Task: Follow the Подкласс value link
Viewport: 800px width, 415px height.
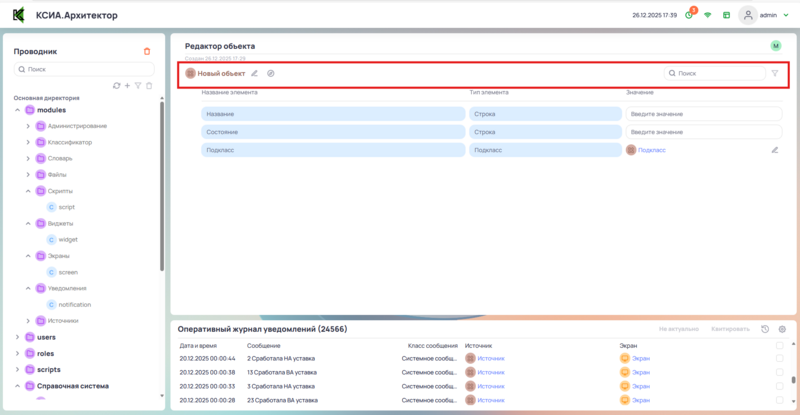Action: tap(651, 150)
